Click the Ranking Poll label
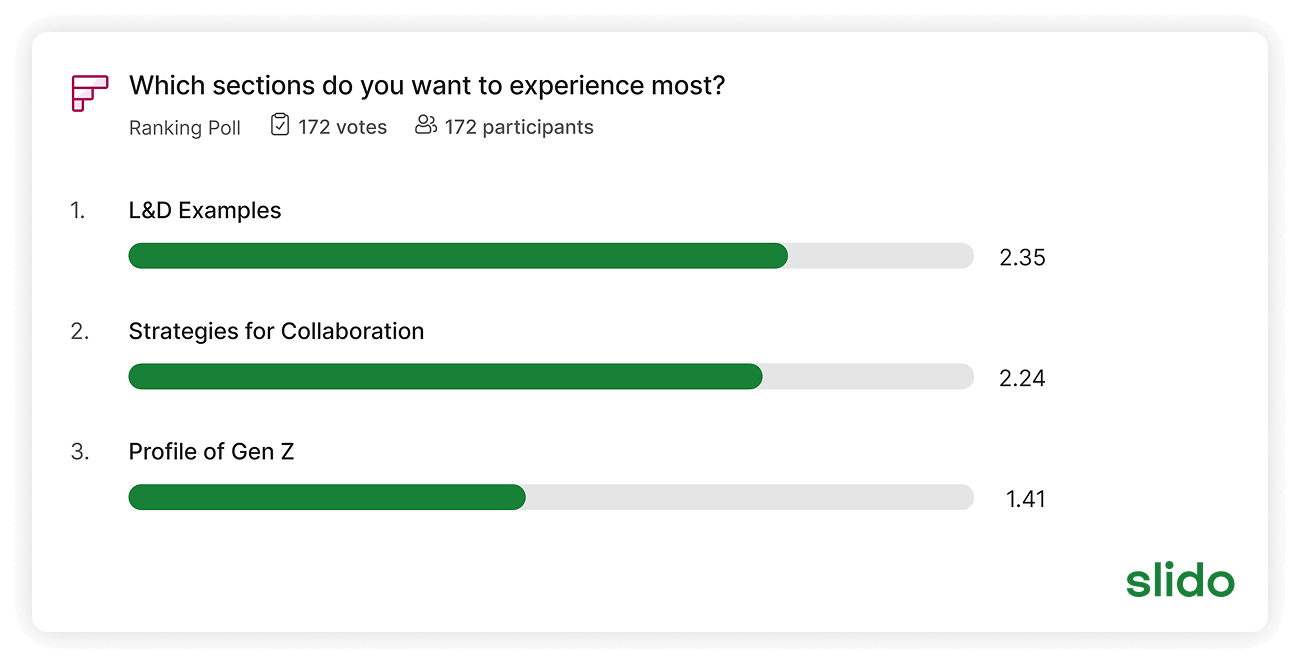The height and width of the screenshot is (664, 1300). (x=185, y=128)
